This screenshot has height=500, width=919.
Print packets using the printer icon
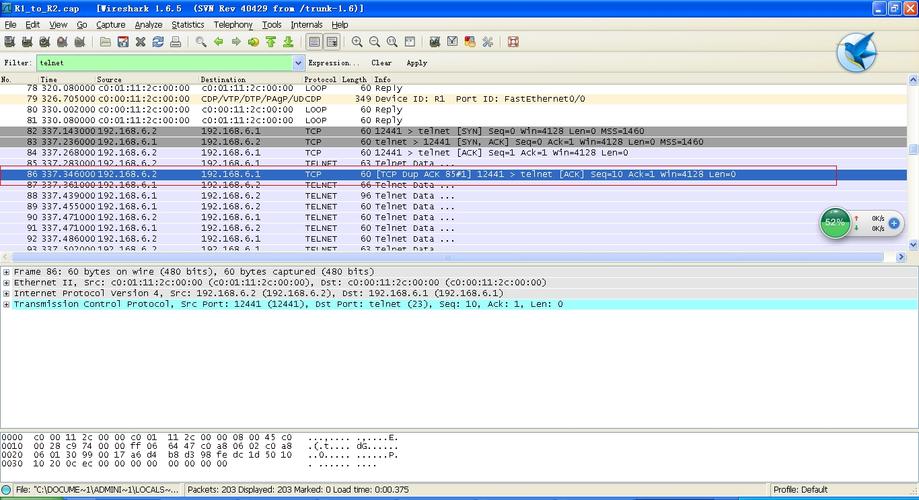pos(175,42)
